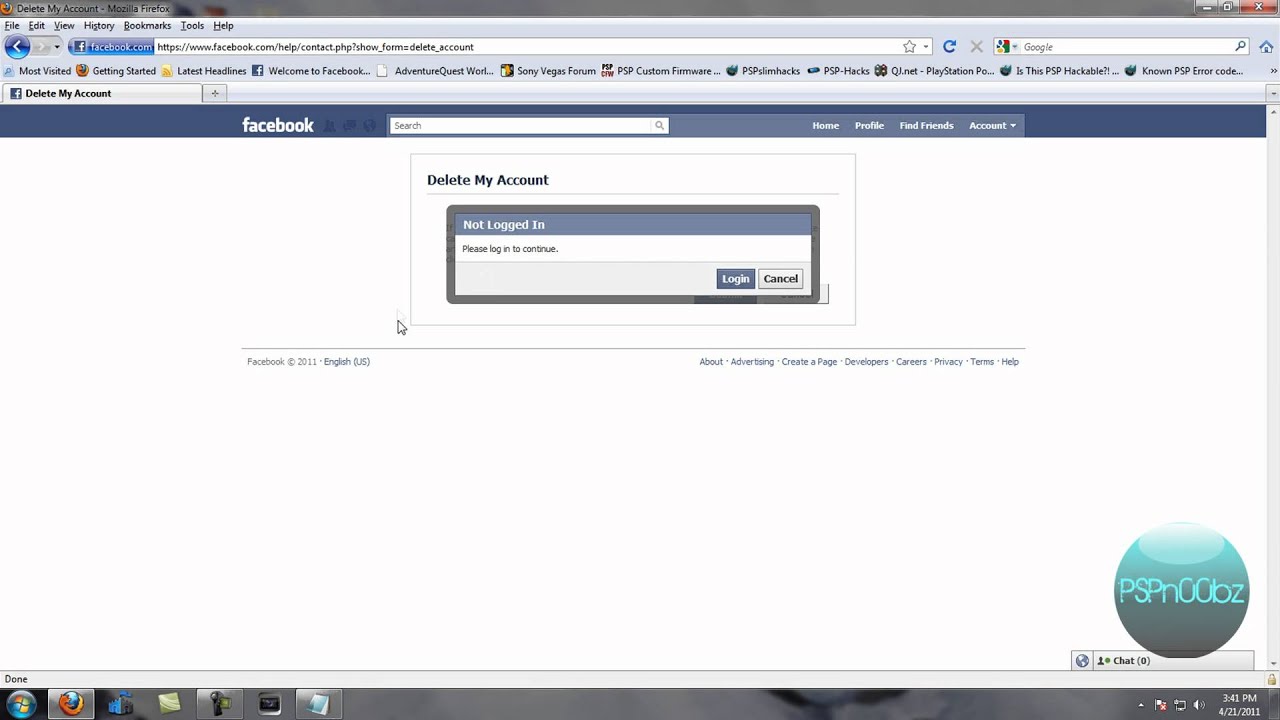Open the Welcome to Facebook bookmark
This screenshot has width=1280, height=720.
tap(311, 71)
